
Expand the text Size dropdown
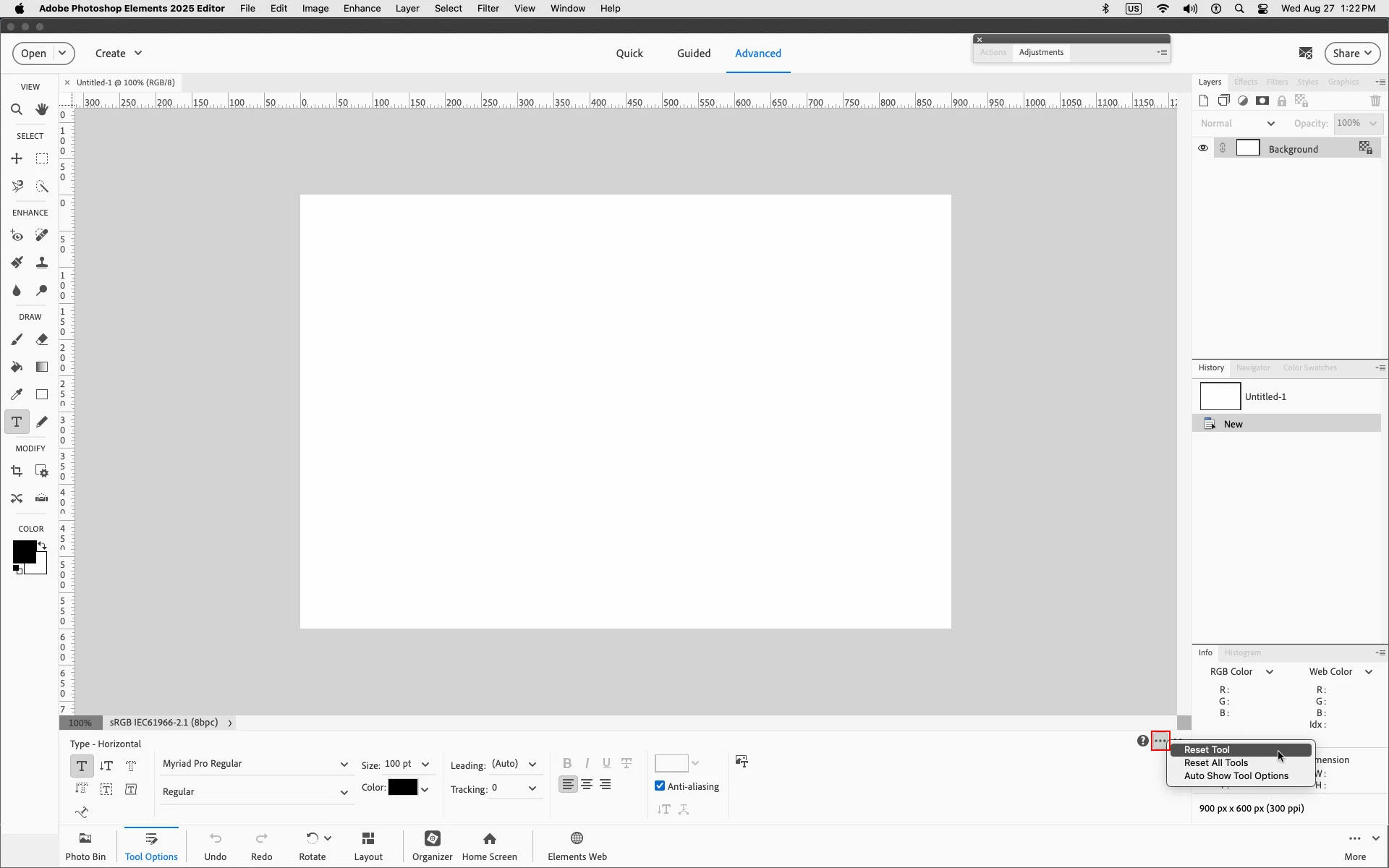pyautogui.click(x=425, y=765)
